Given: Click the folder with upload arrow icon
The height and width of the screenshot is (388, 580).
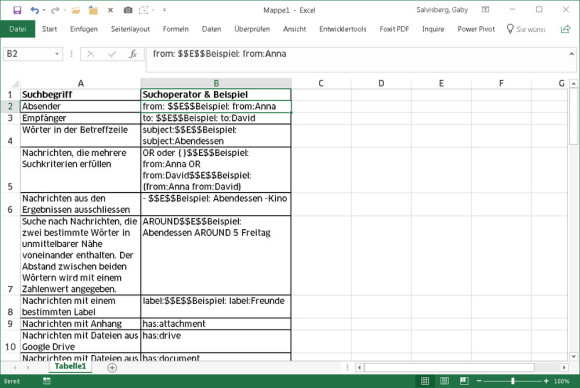Looking at the screenshot, I should click(x=93, y=10).
